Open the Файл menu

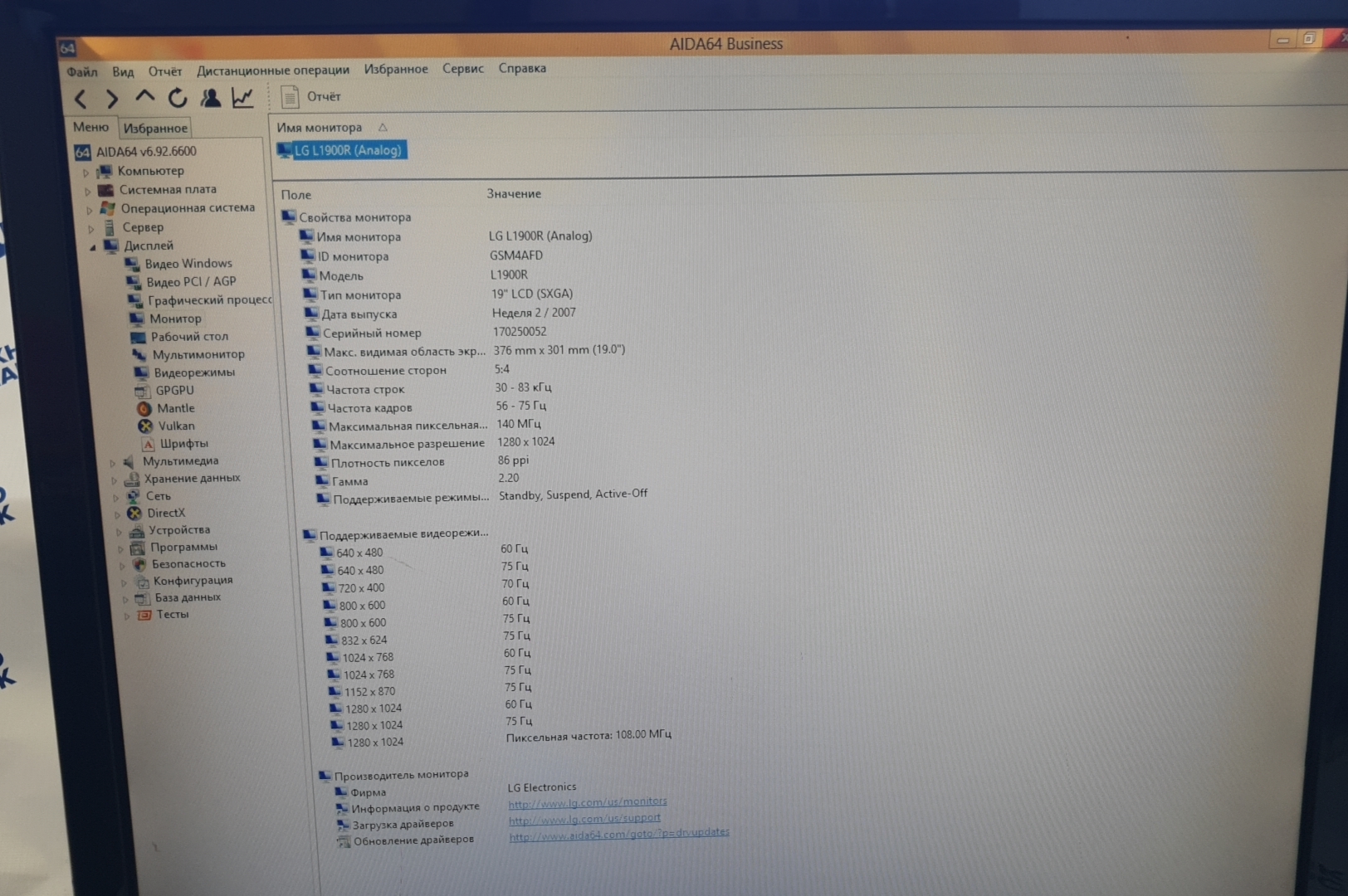(x=82, y=72)
